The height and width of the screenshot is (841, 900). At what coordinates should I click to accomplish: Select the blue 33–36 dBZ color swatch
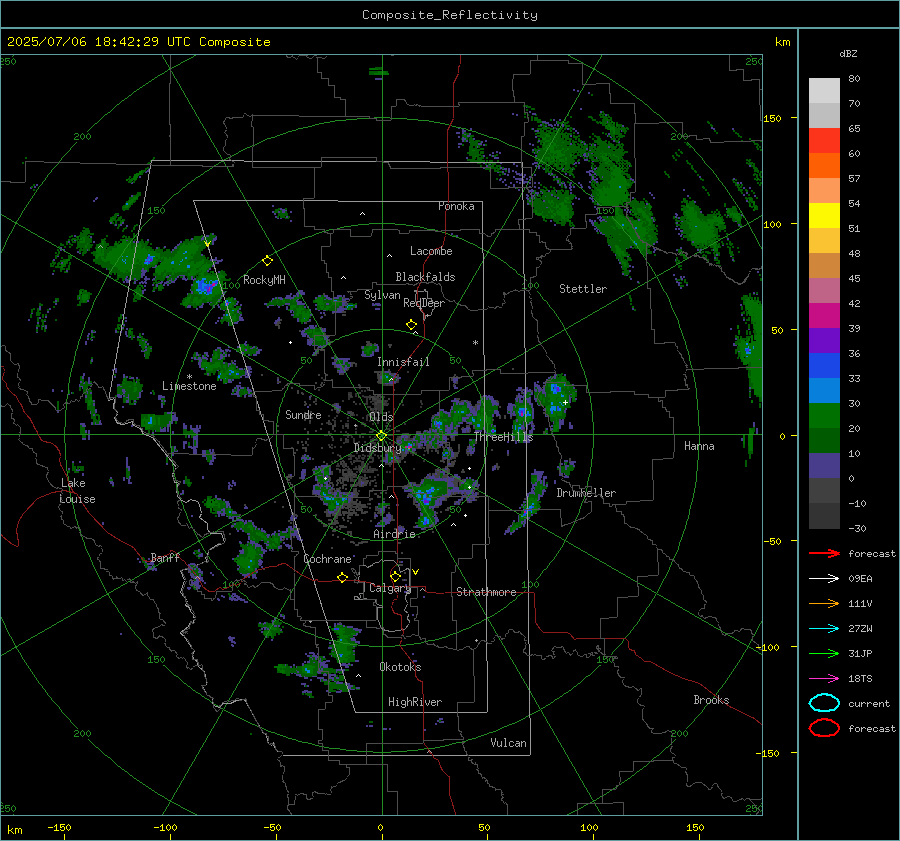[x=824, y=366]
